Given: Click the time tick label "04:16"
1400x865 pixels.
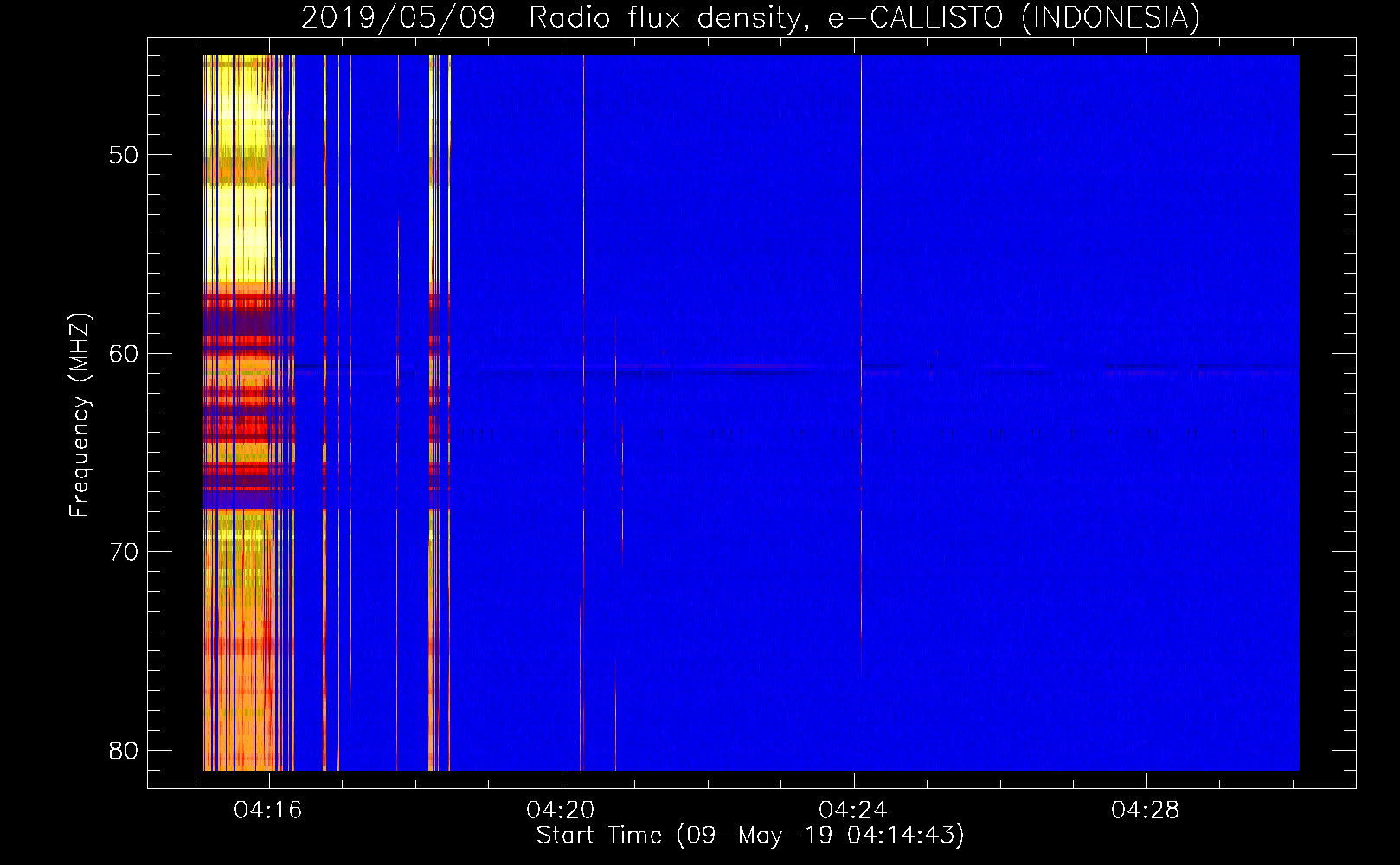Looking at the screenshot, I should tap(268, 811).
